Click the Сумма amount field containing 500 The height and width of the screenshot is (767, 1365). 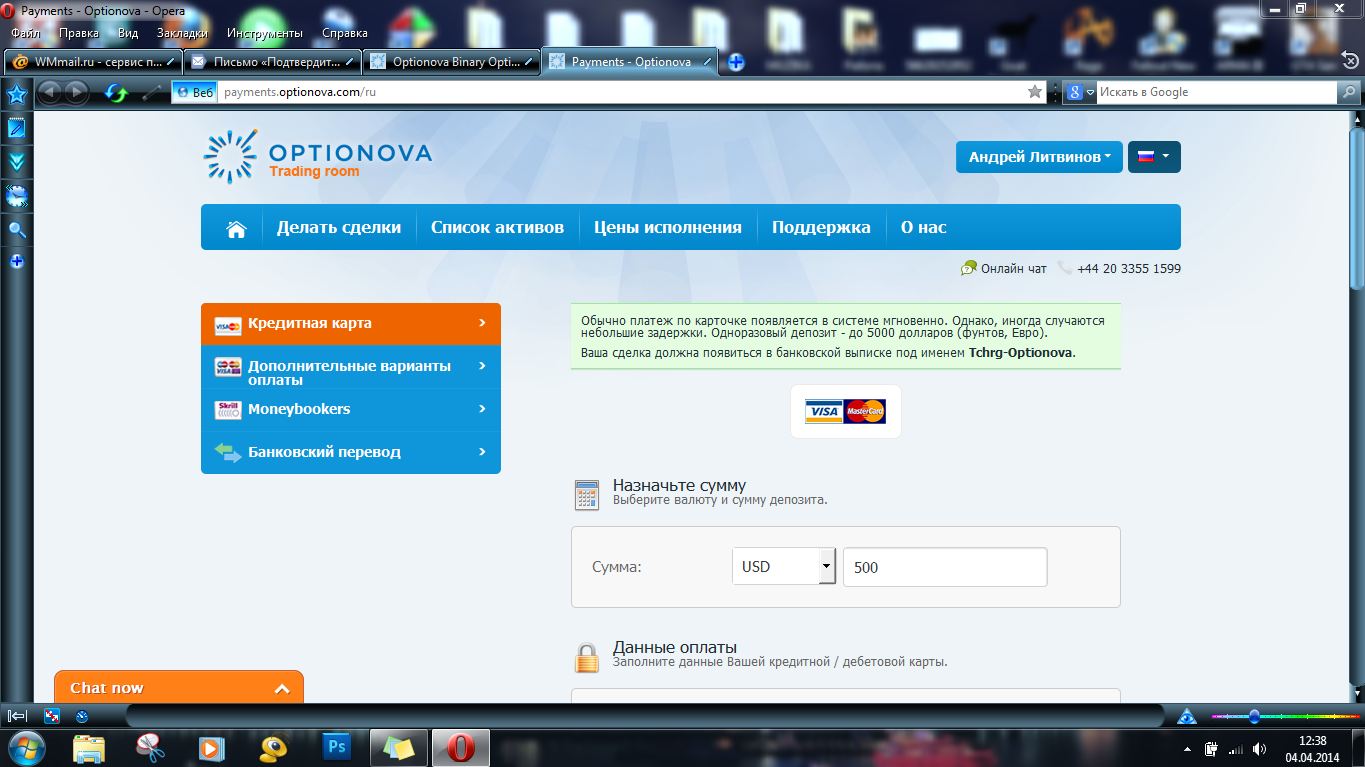[x=945, y=567]
